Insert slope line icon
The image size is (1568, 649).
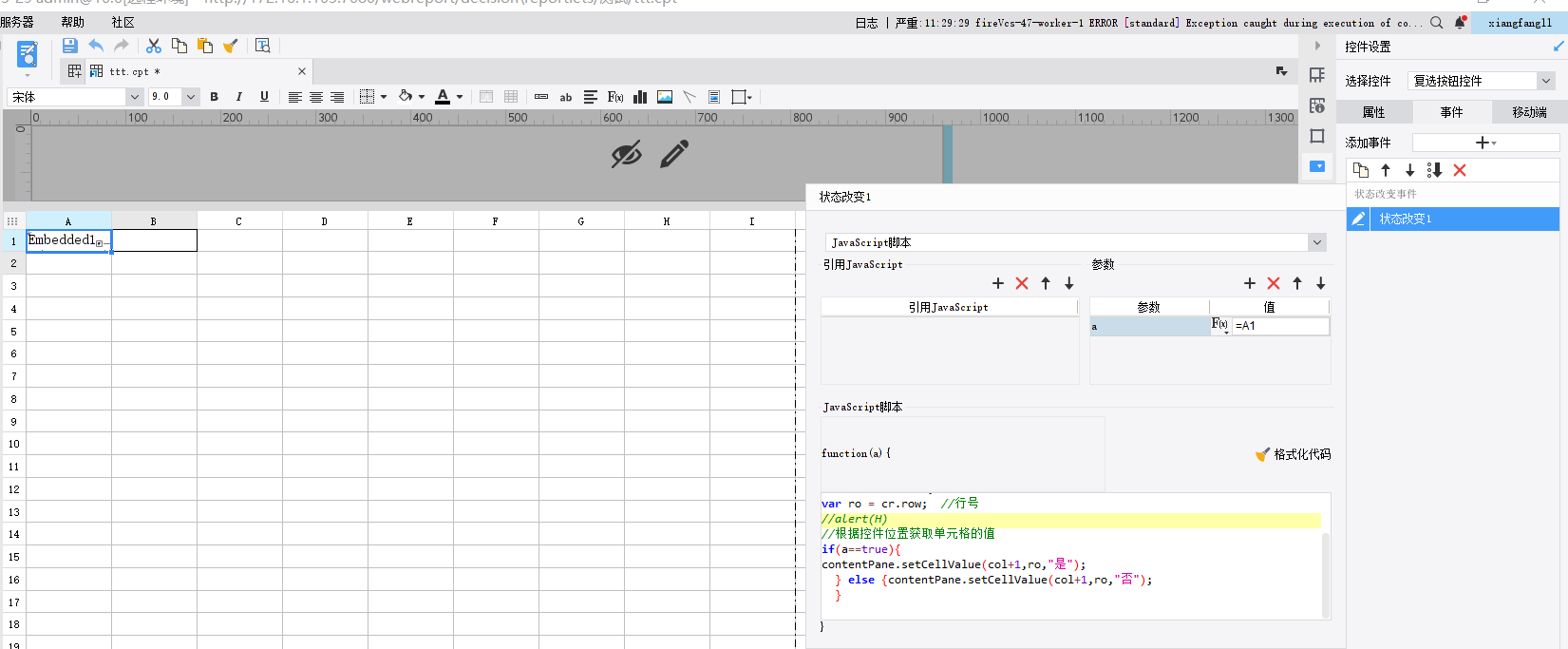click(x=690, y=97)
